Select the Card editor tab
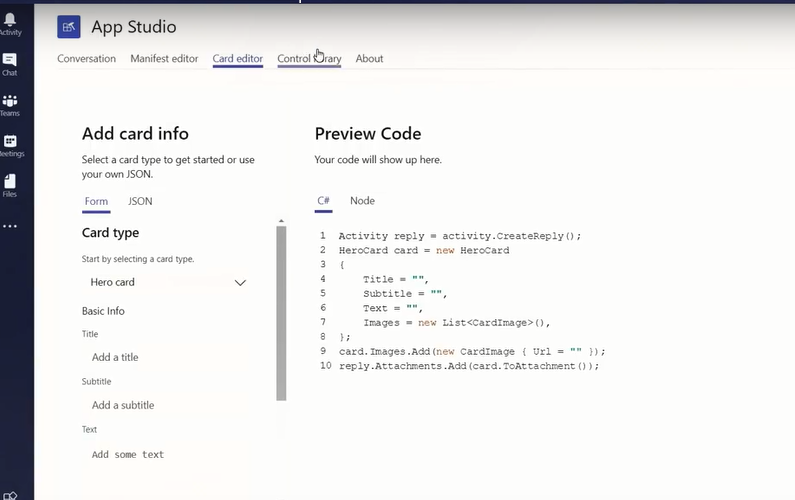The image size is (795, 500). click(237, 59)
